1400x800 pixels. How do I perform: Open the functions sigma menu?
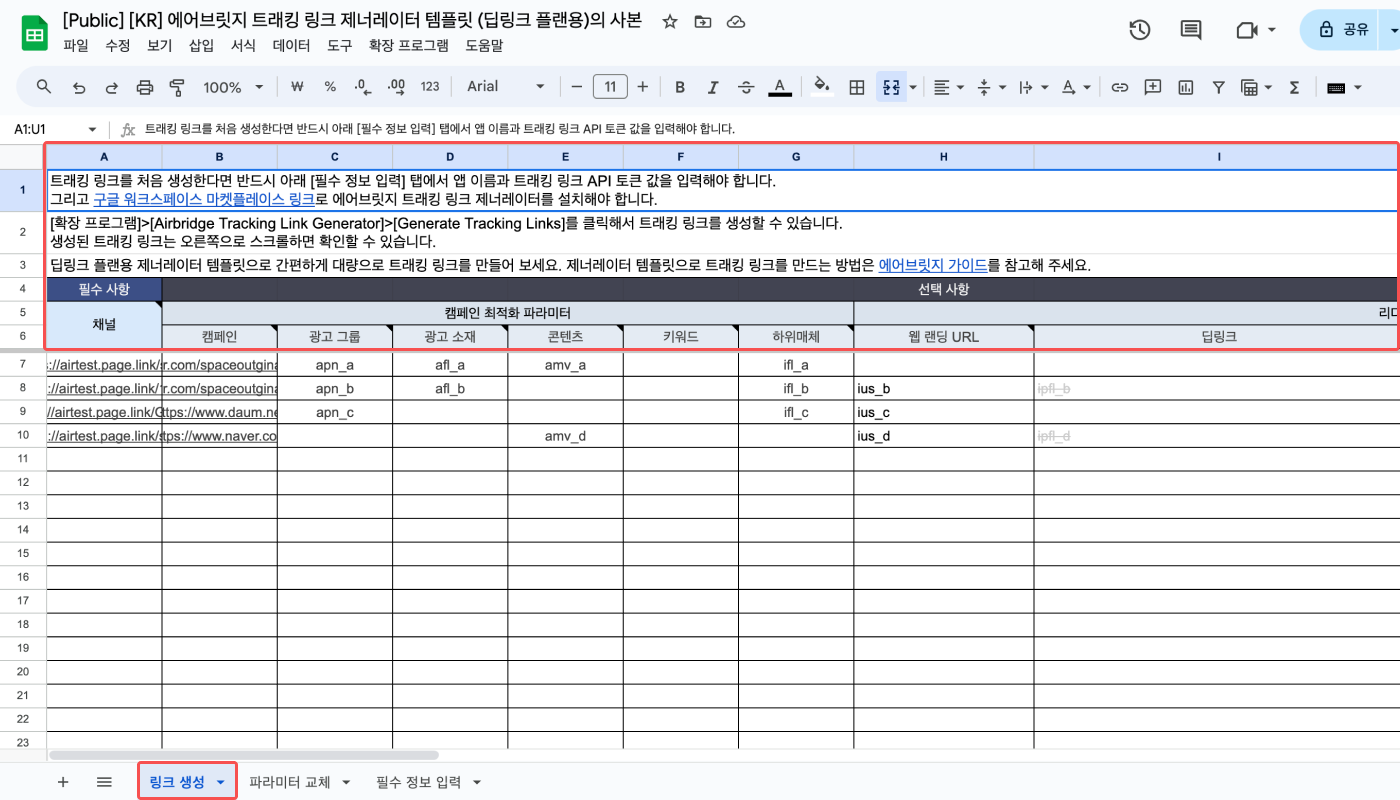pyautogui.click(x=1294, y=87)
